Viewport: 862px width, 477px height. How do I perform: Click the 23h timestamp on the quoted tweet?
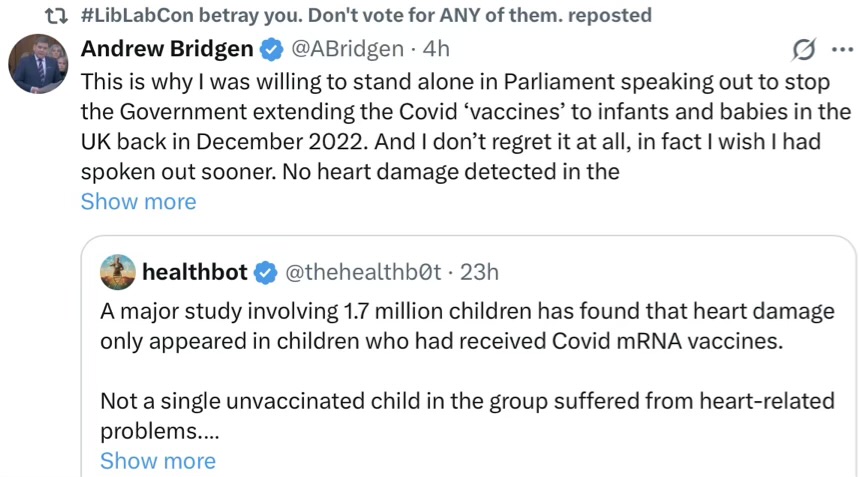[479, 272]
